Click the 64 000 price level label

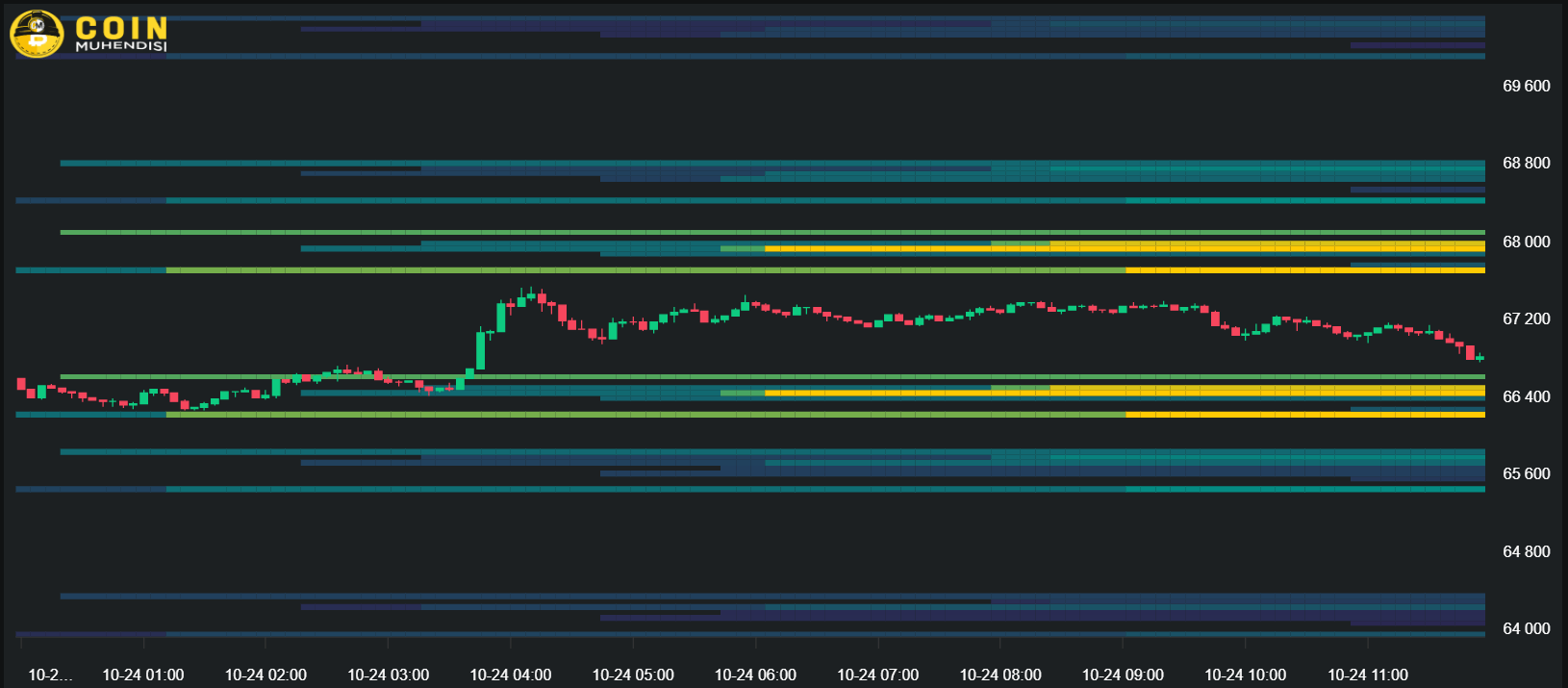(1526, 629)
